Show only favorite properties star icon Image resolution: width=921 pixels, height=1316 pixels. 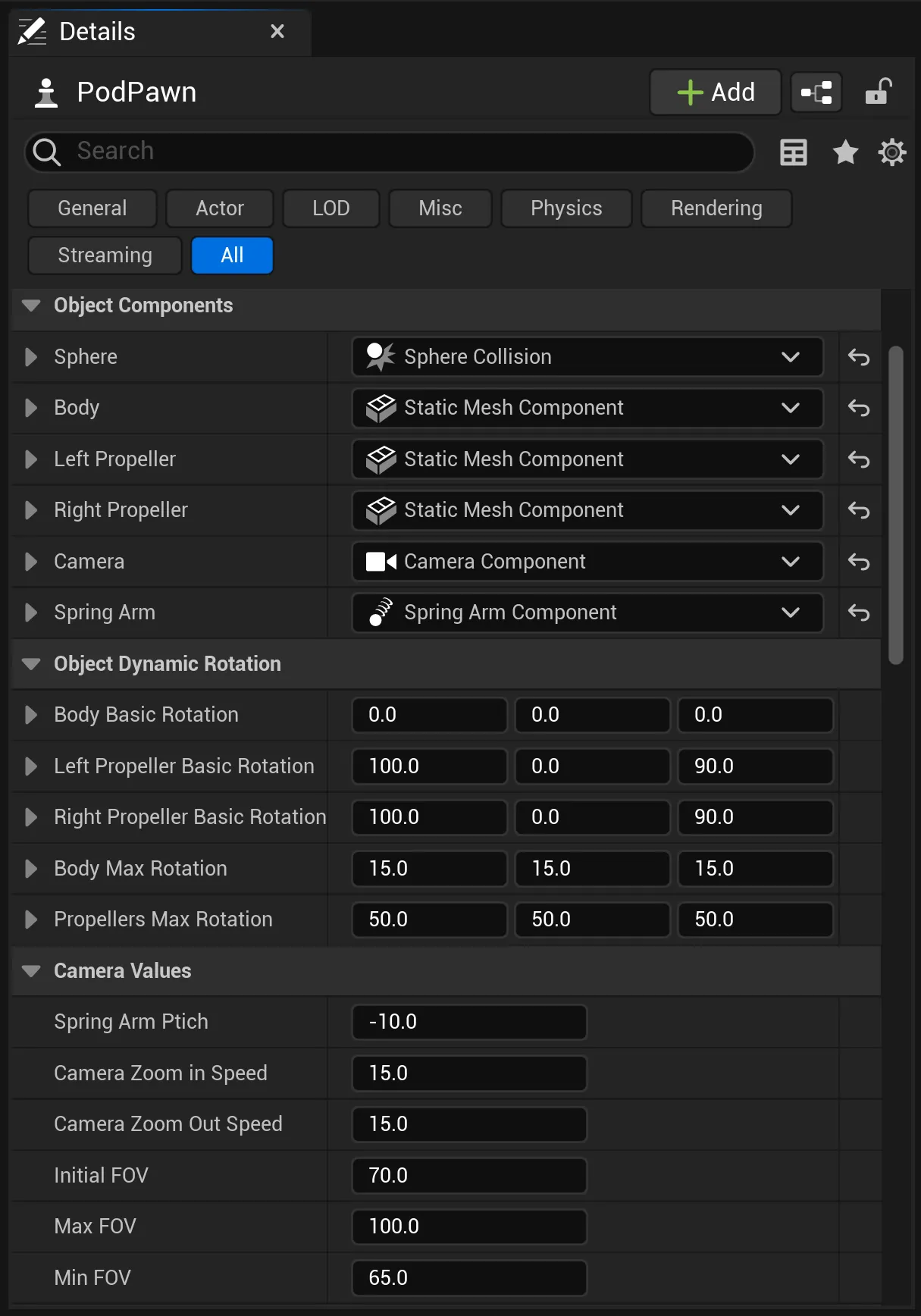(845, 152)
